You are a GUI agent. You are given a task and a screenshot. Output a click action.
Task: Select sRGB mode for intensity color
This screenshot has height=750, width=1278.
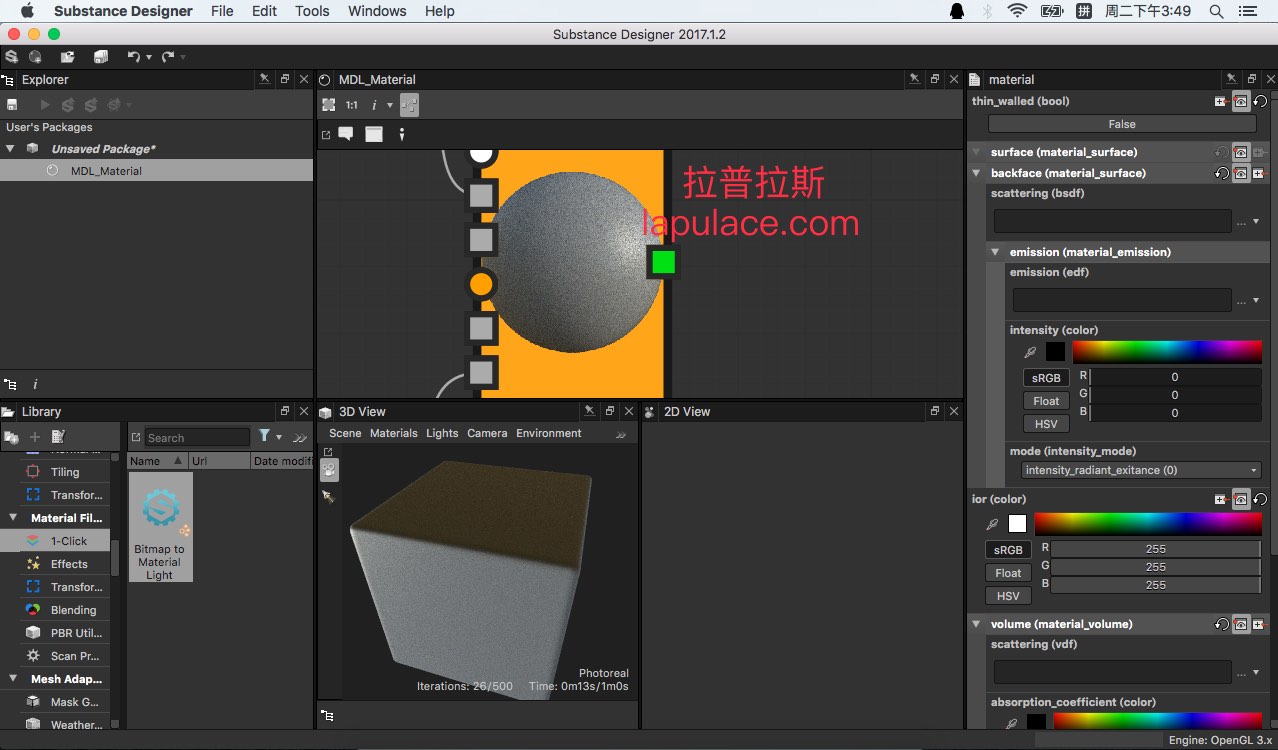click(x=1046, y=378)
